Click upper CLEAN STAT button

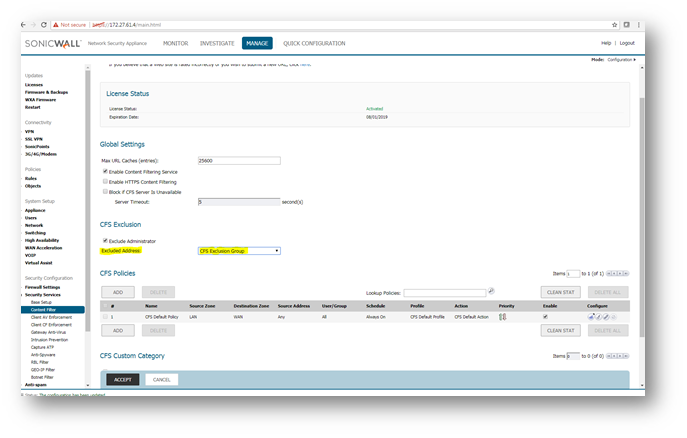560,292
